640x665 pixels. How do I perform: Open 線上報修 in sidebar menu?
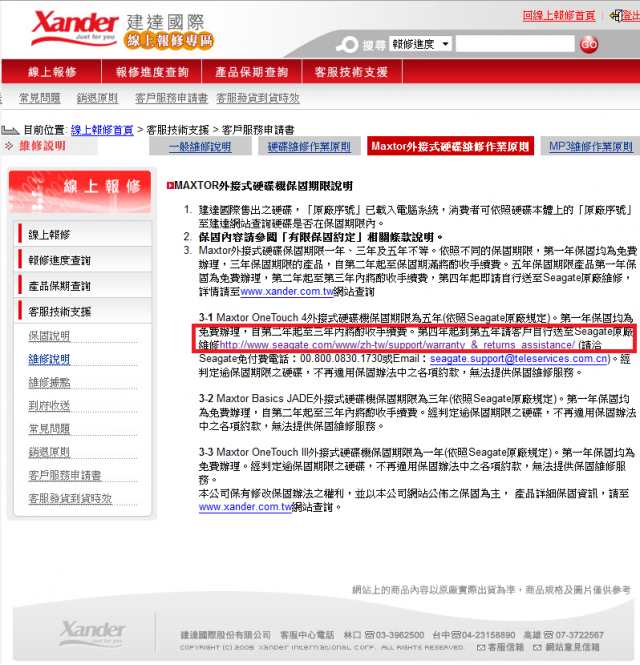coord(83,234)
